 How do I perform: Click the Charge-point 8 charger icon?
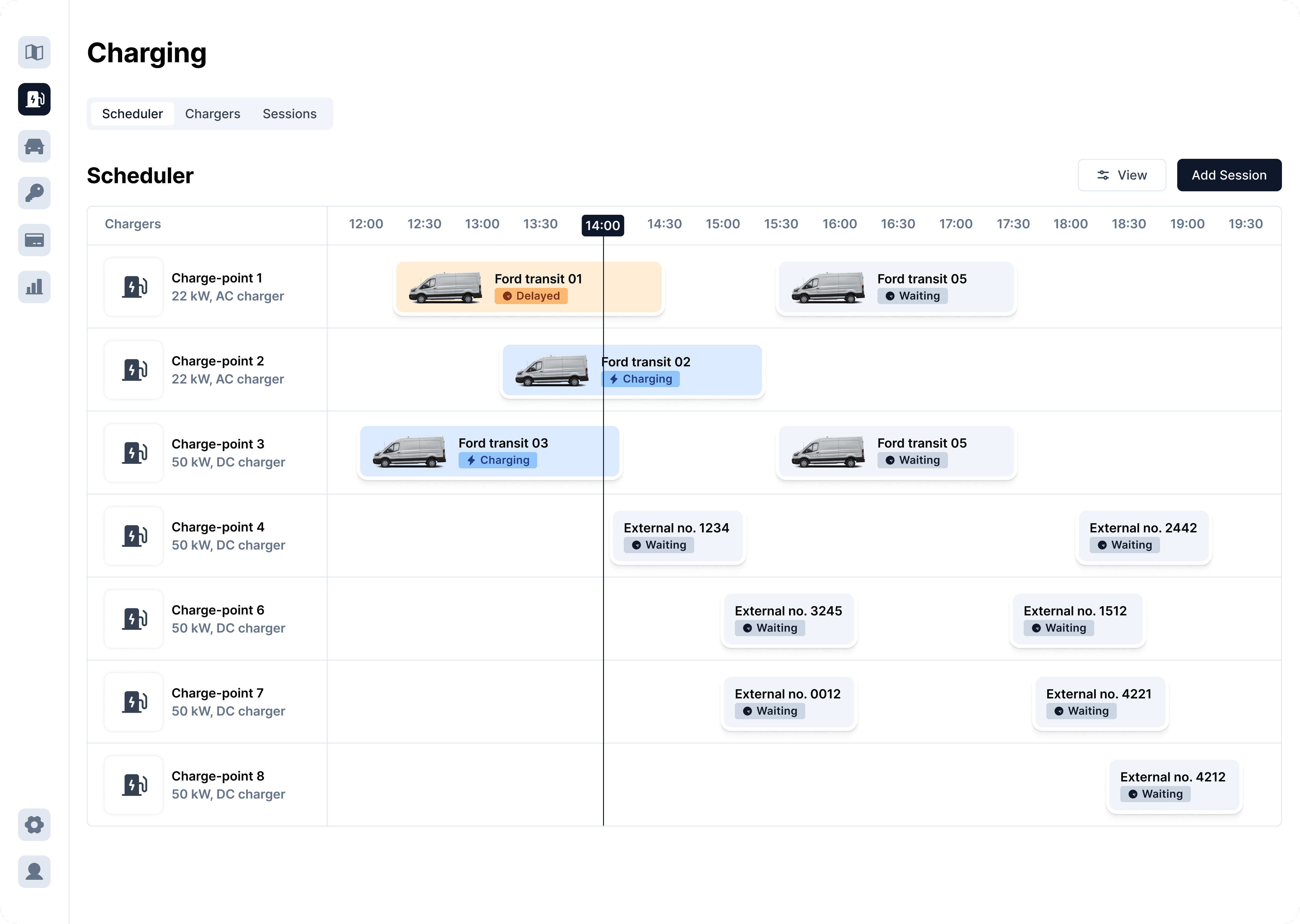click(134, 785)
